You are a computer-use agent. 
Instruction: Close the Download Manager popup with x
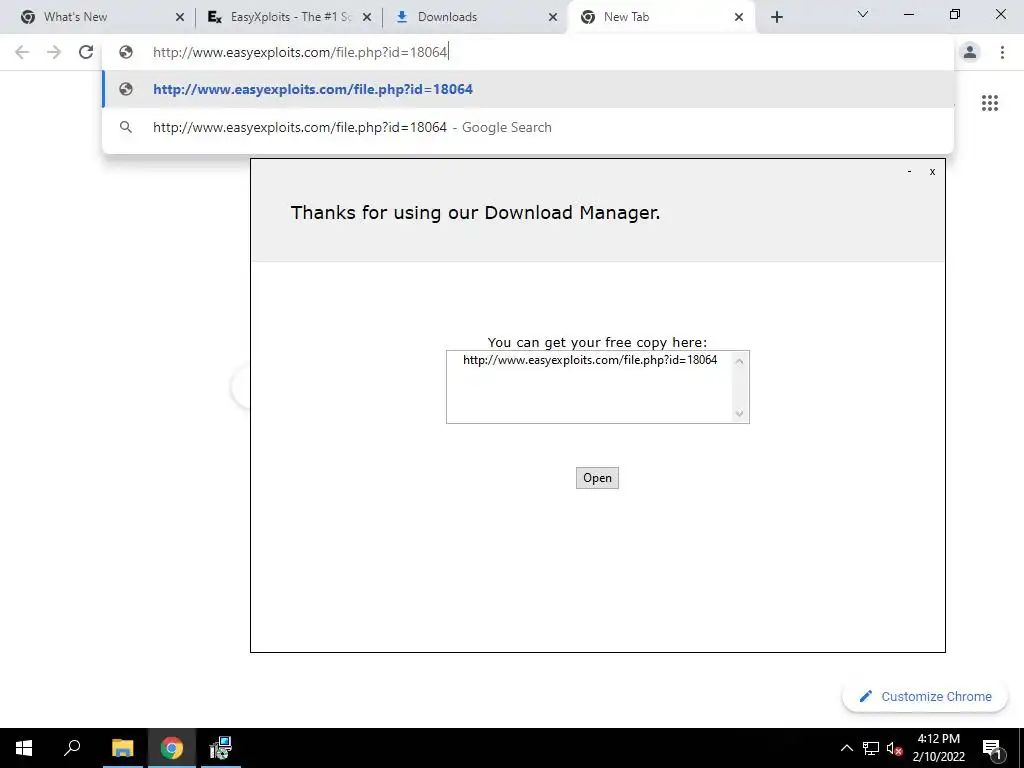coord(932,171)
